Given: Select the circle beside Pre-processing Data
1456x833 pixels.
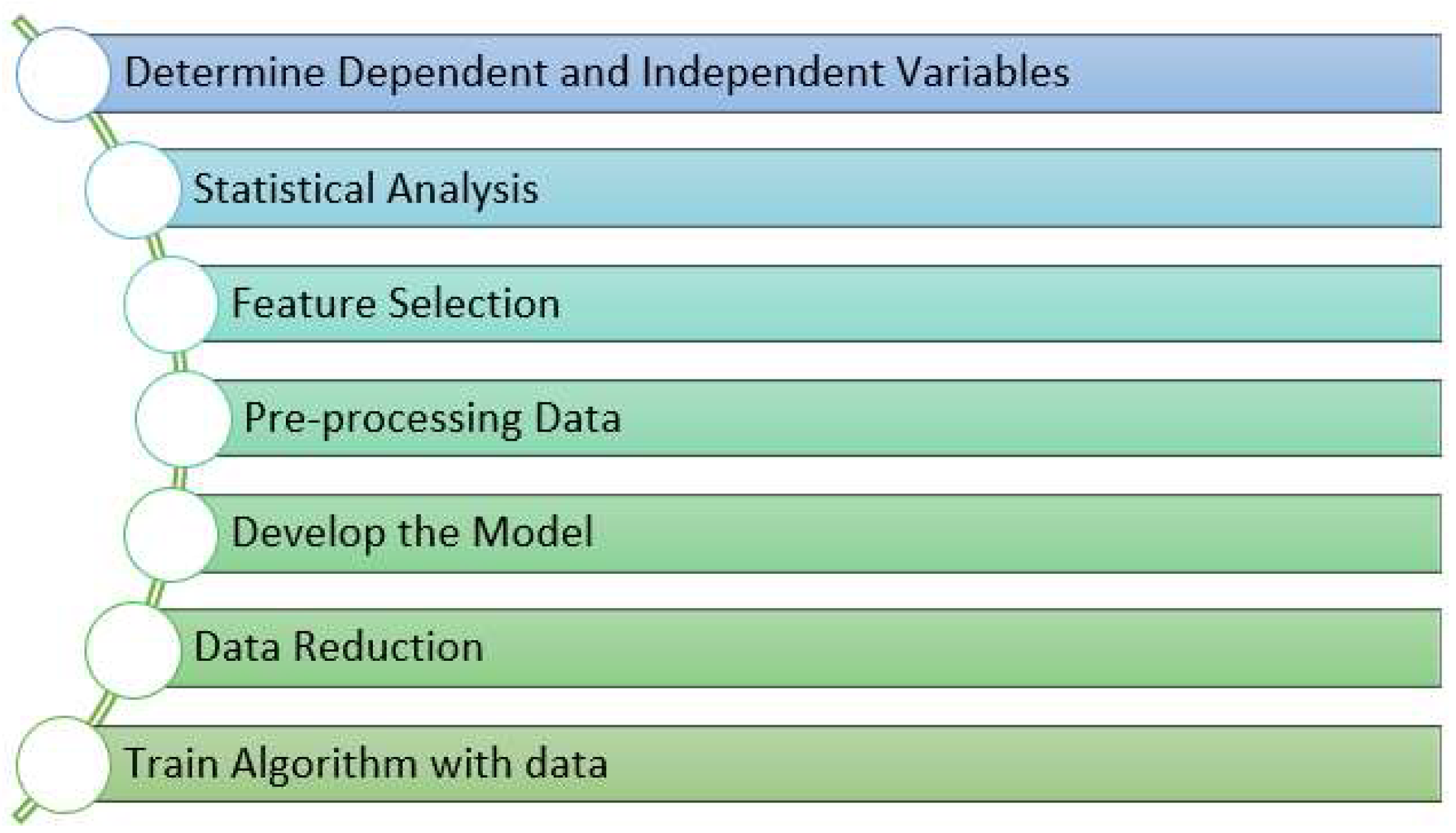Looking at the screenshot, I should [x=183, y=418].
